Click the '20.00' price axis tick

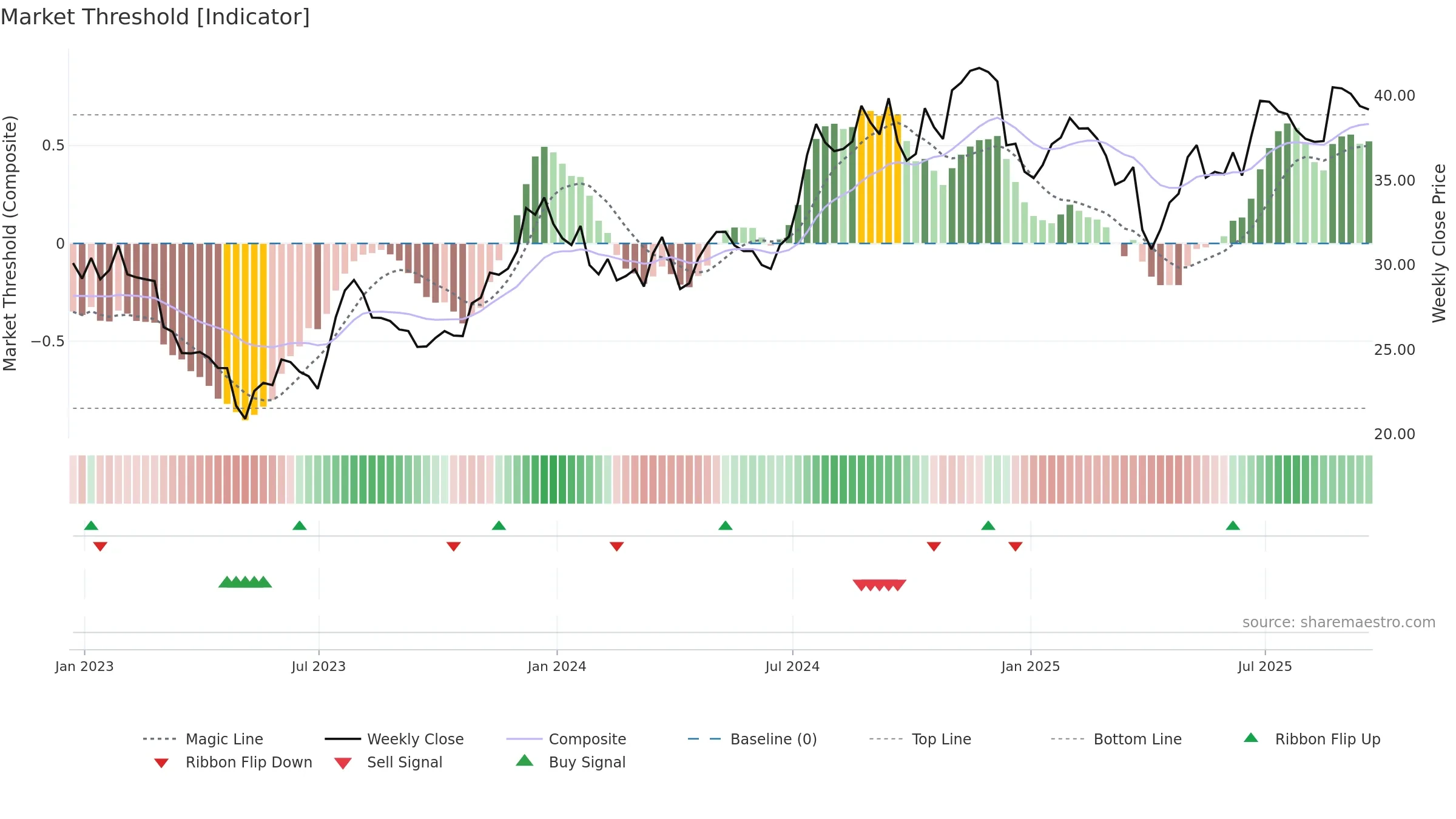(1394, 434)
